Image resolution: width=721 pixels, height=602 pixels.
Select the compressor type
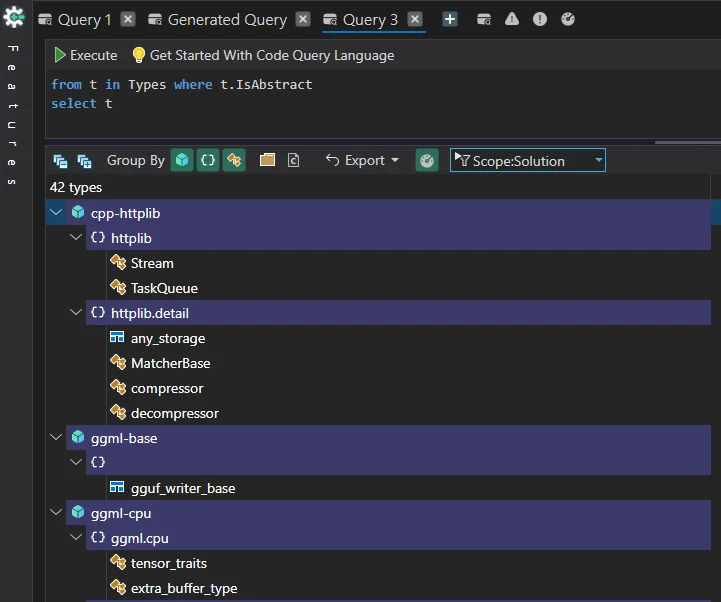click(x=167, y=388)
